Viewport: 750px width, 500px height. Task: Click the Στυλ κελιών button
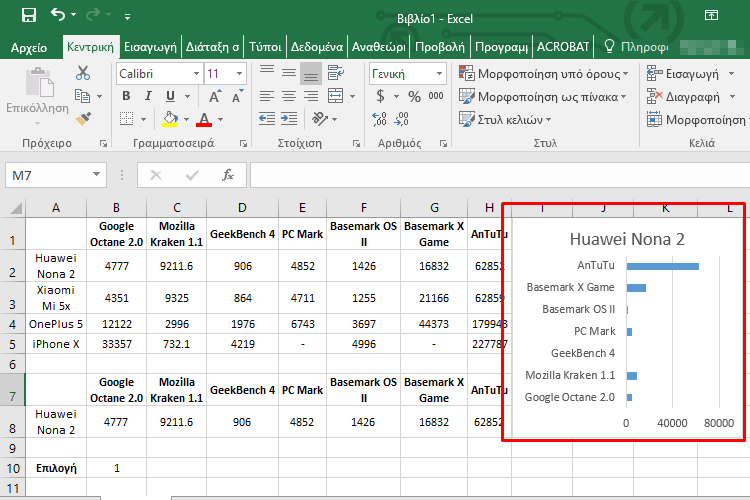coord(509,118)
